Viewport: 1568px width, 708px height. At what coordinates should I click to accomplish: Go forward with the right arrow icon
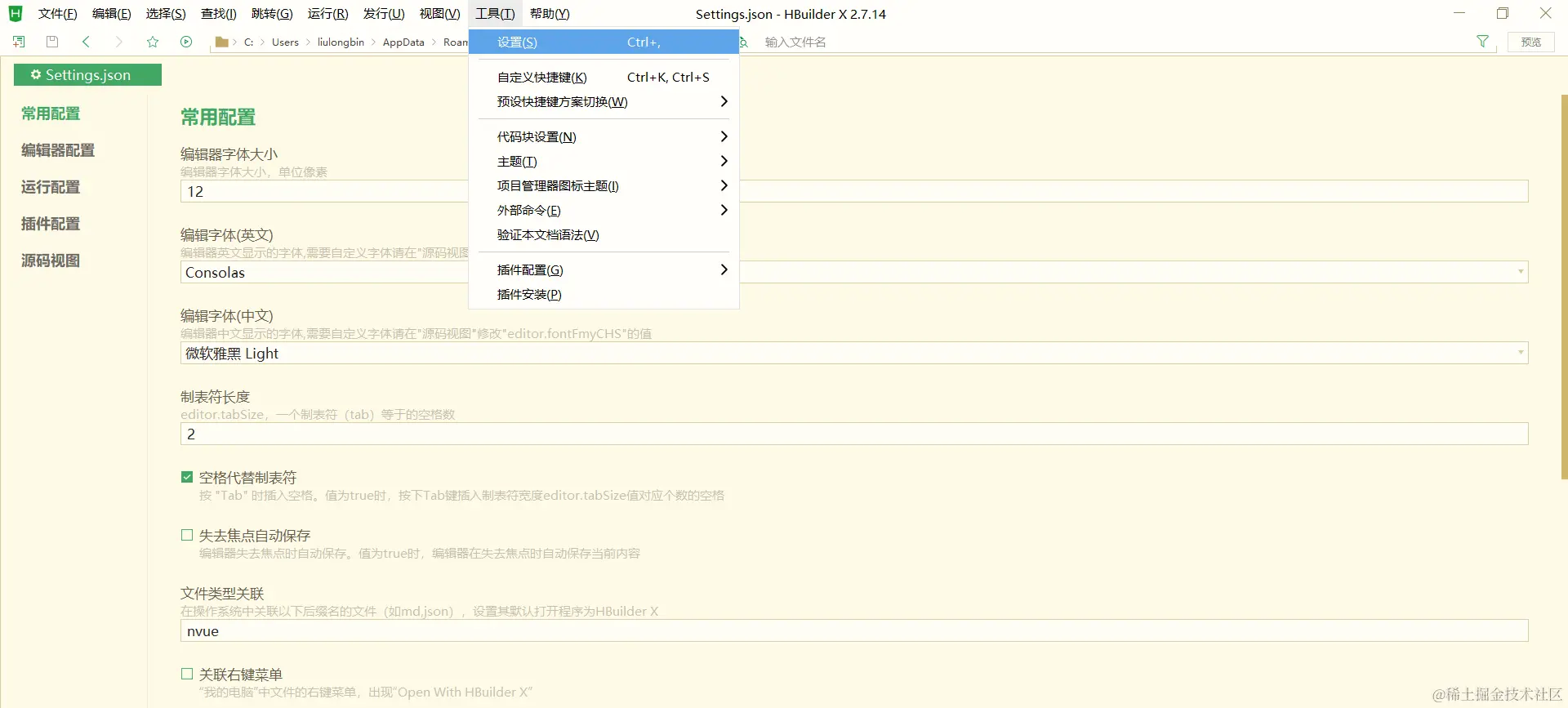119,42
